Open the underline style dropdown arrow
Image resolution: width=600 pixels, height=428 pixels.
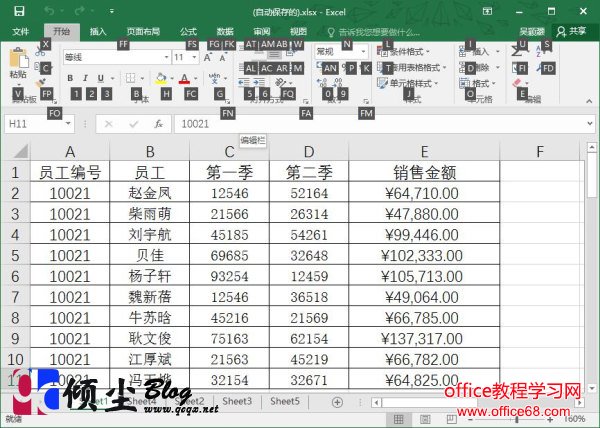tap(112, 79)
